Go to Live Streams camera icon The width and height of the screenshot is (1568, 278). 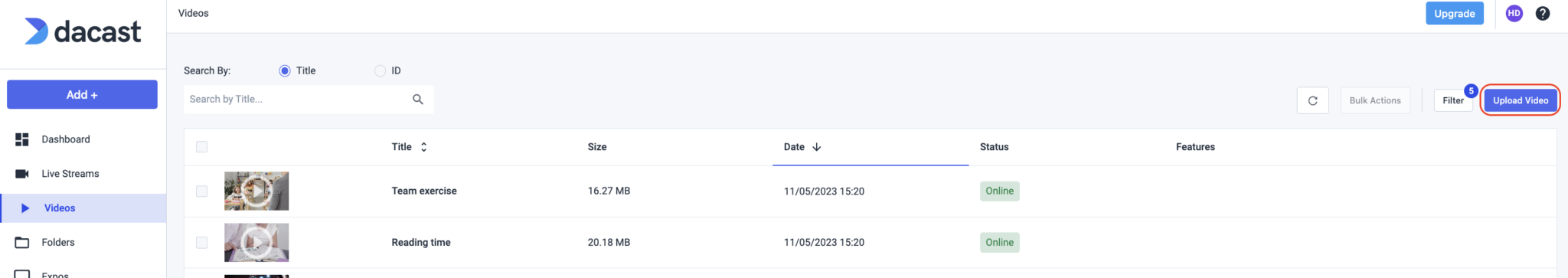point(22,174)
